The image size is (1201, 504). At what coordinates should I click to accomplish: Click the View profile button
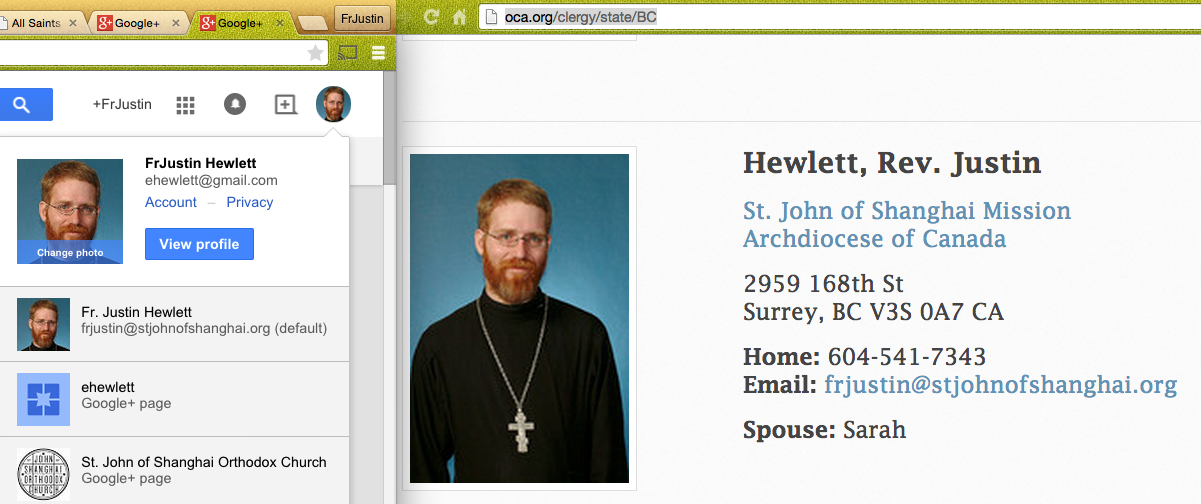coord(199,244)
